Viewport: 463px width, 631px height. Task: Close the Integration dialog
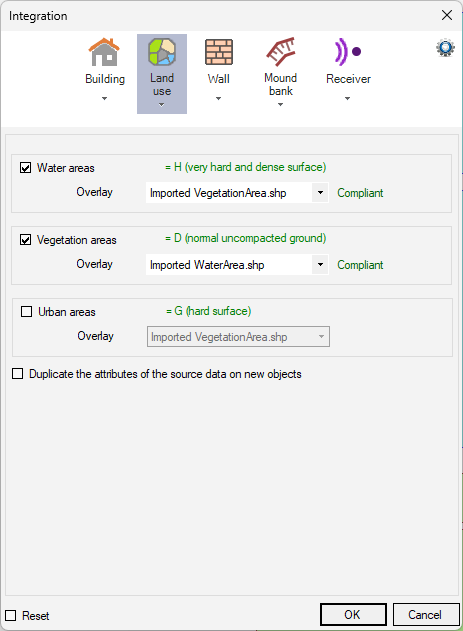point(447,15)
